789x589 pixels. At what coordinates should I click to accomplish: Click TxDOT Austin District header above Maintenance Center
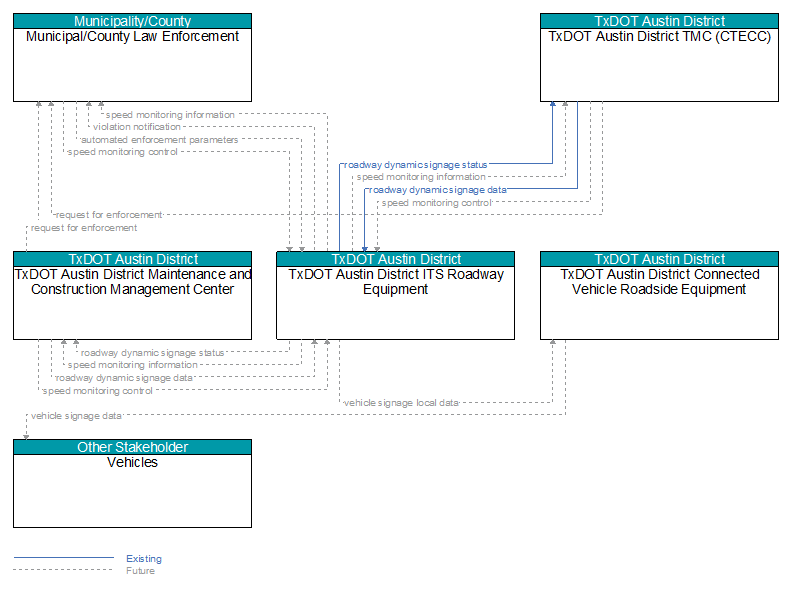tap(132, 259)
